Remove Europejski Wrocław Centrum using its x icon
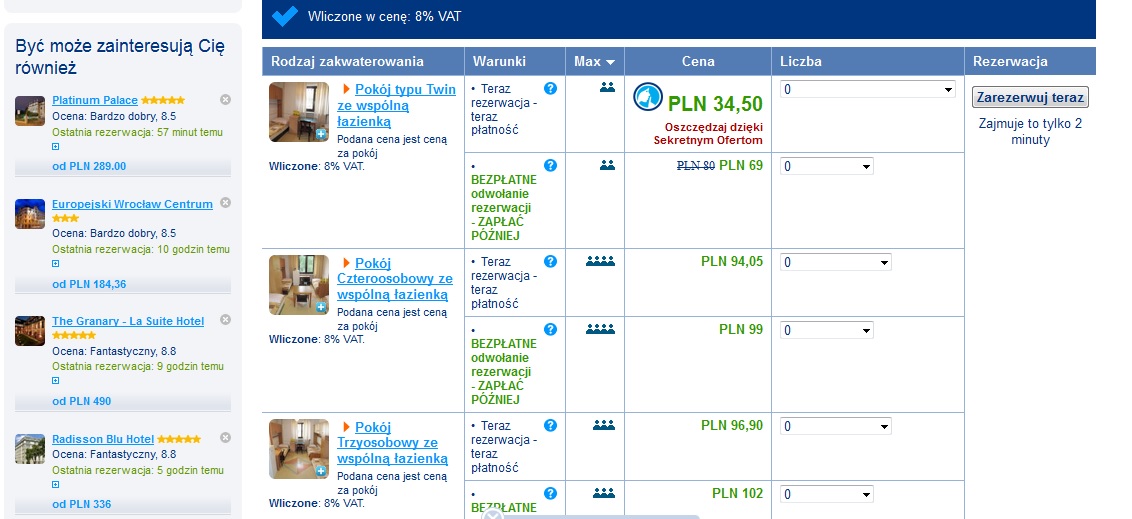1132x519 pixels. coord(225,203)
